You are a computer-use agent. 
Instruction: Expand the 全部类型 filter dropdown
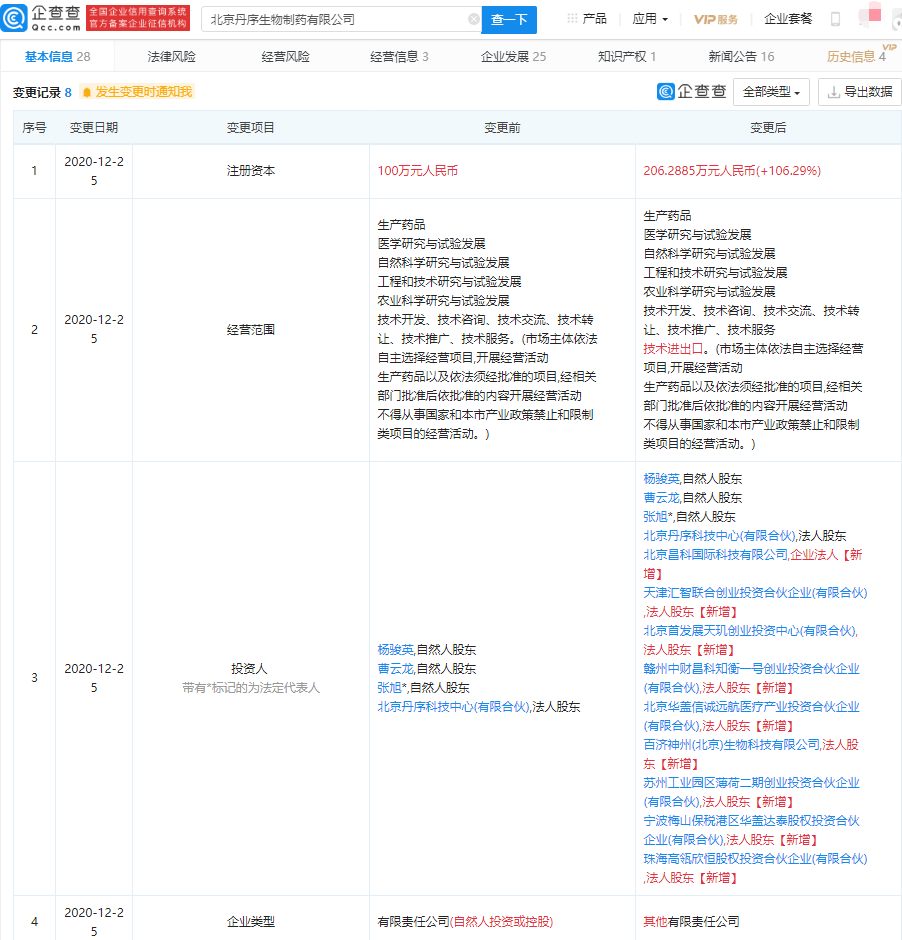(771, 92)
